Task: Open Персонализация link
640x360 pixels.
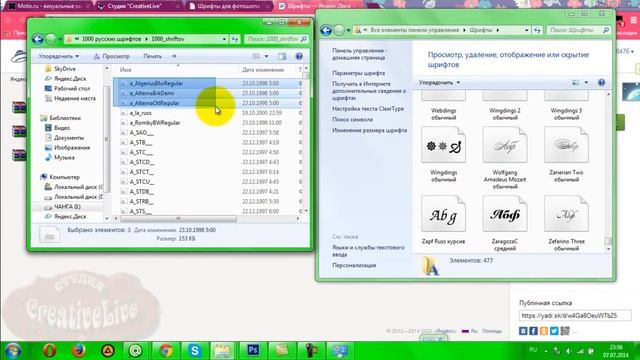Action: 354,265
